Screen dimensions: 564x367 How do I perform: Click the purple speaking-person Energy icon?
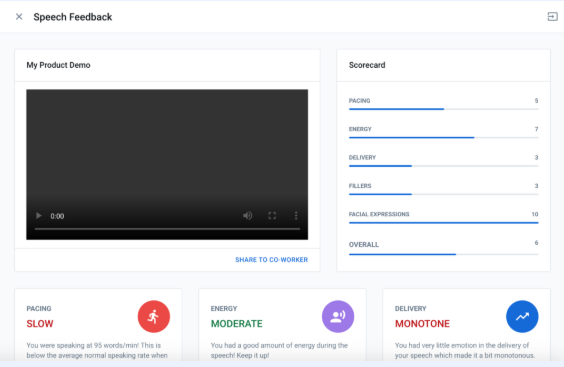coord(338,316)
